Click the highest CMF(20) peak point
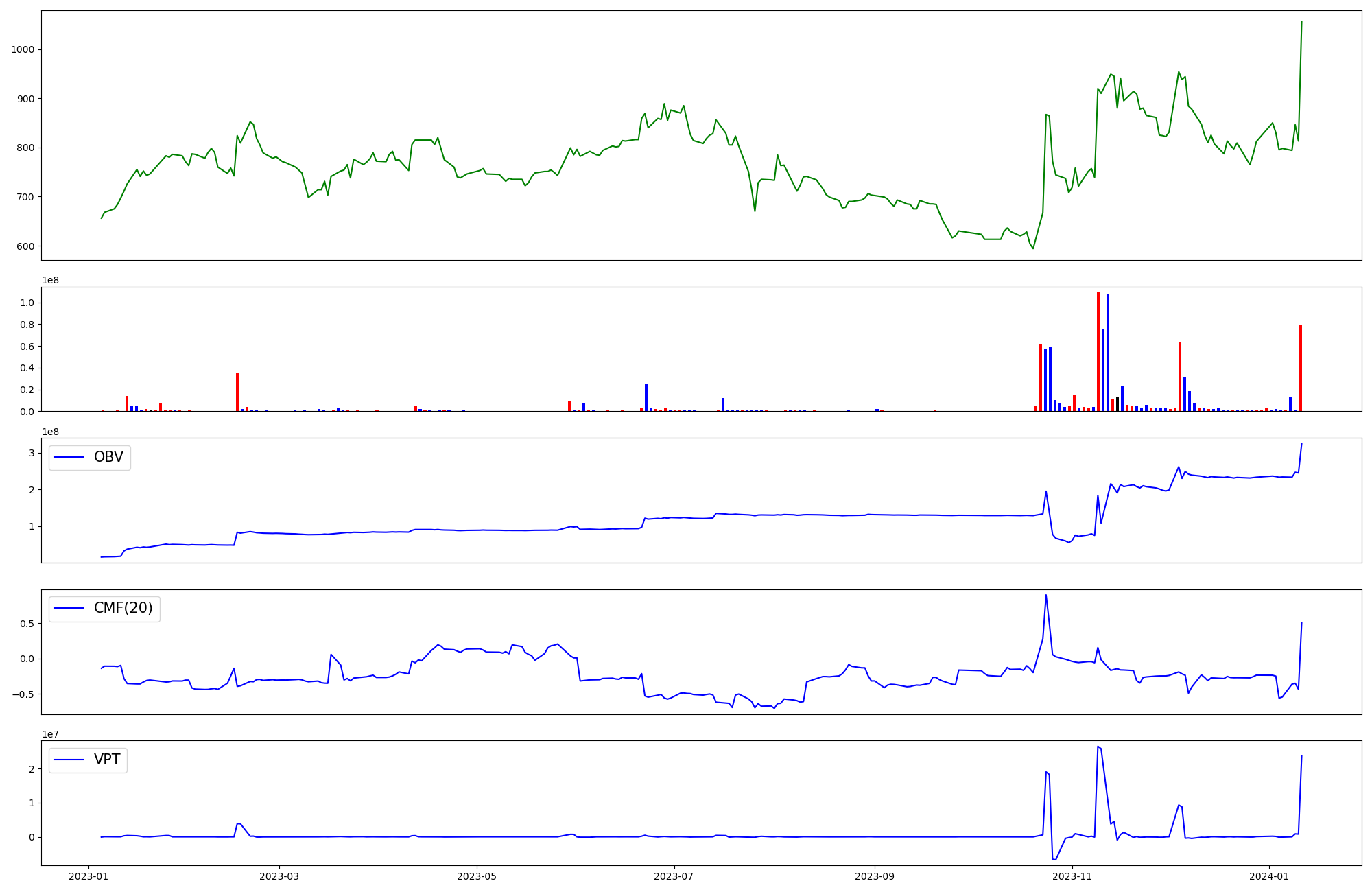 point(1045,595)
